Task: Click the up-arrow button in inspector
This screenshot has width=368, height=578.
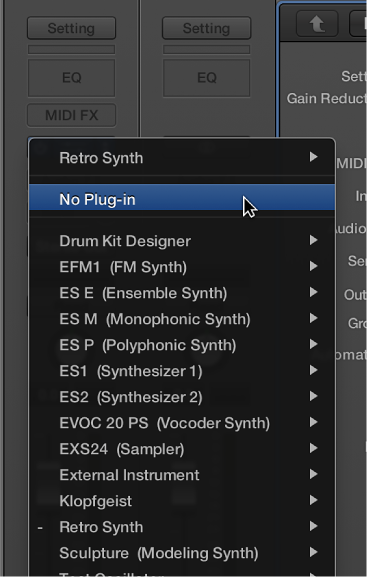Action: point(317,24)
